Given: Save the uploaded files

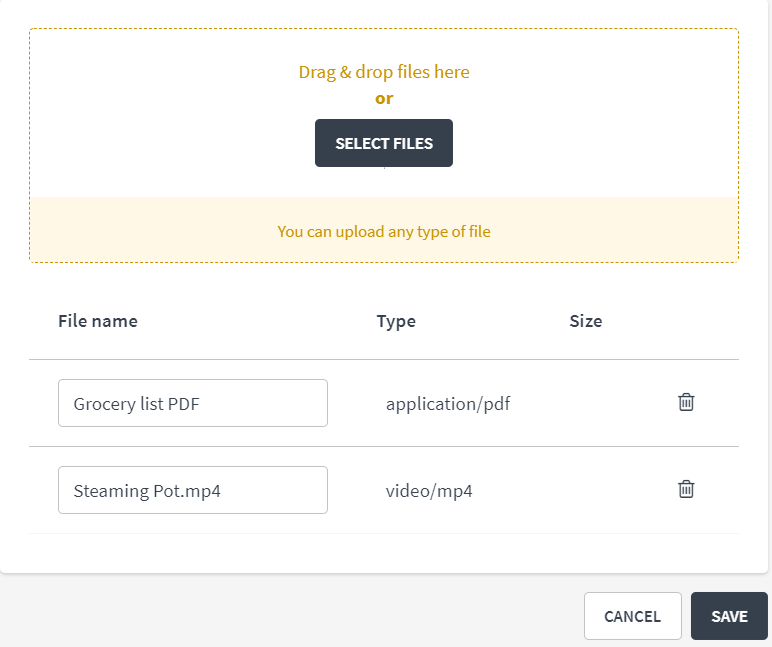Looking at the screenshot, I should pos(729,616).
